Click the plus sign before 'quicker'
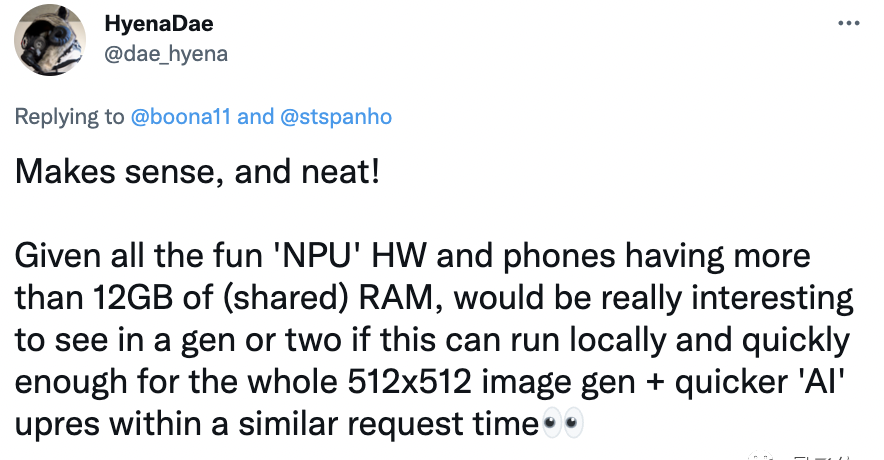884x460 pixels. [655, 383]
